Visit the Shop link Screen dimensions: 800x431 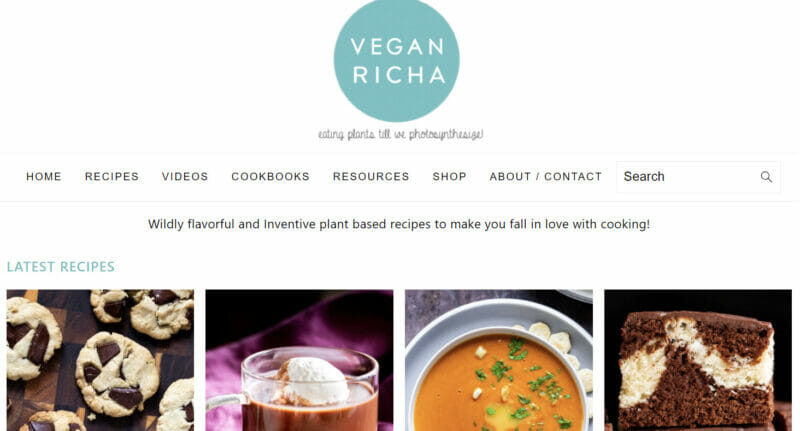pos(449,176)
